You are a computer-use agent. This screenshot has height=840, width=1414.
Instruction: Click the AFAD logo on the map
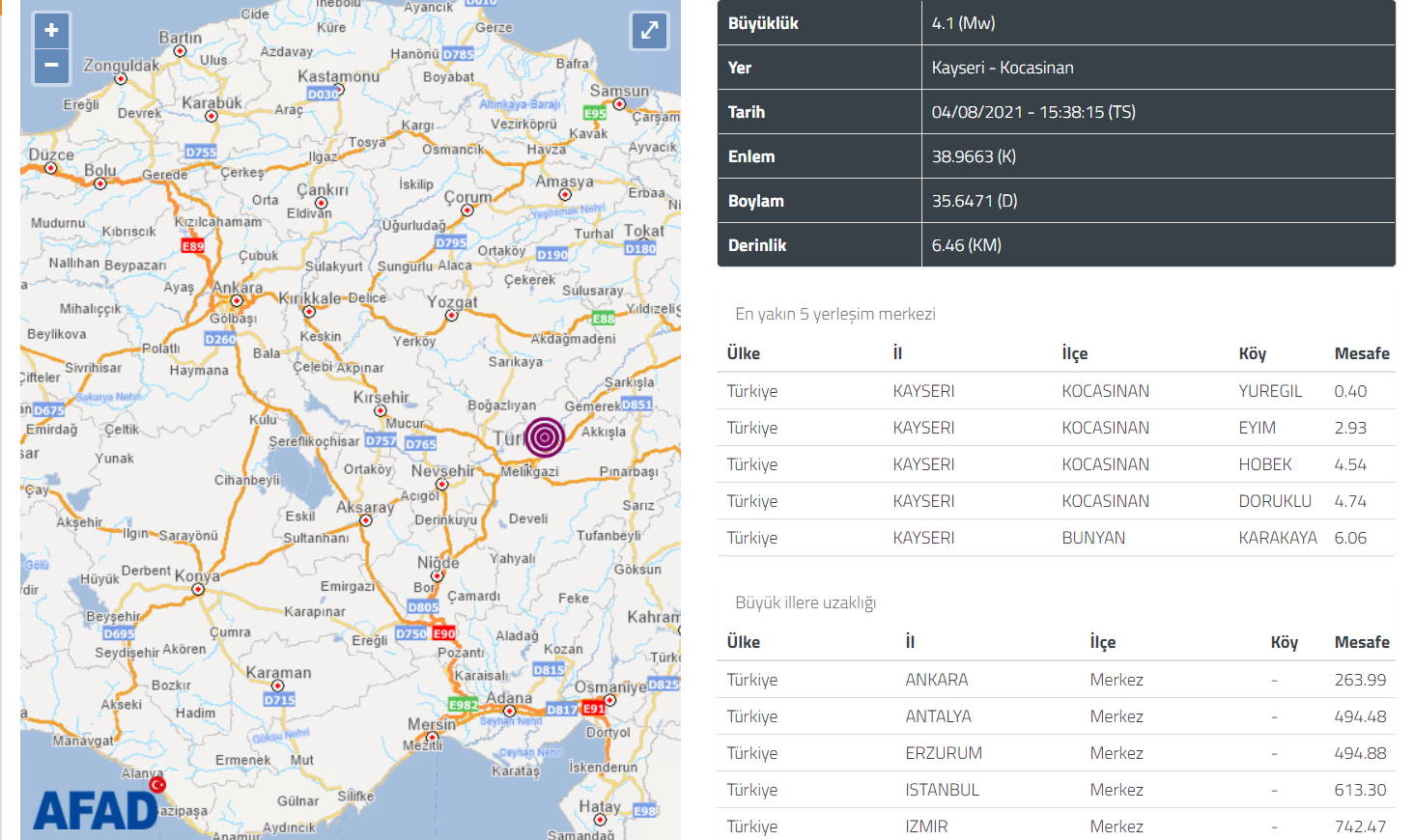pyautogui.click(x=95, y=810)
